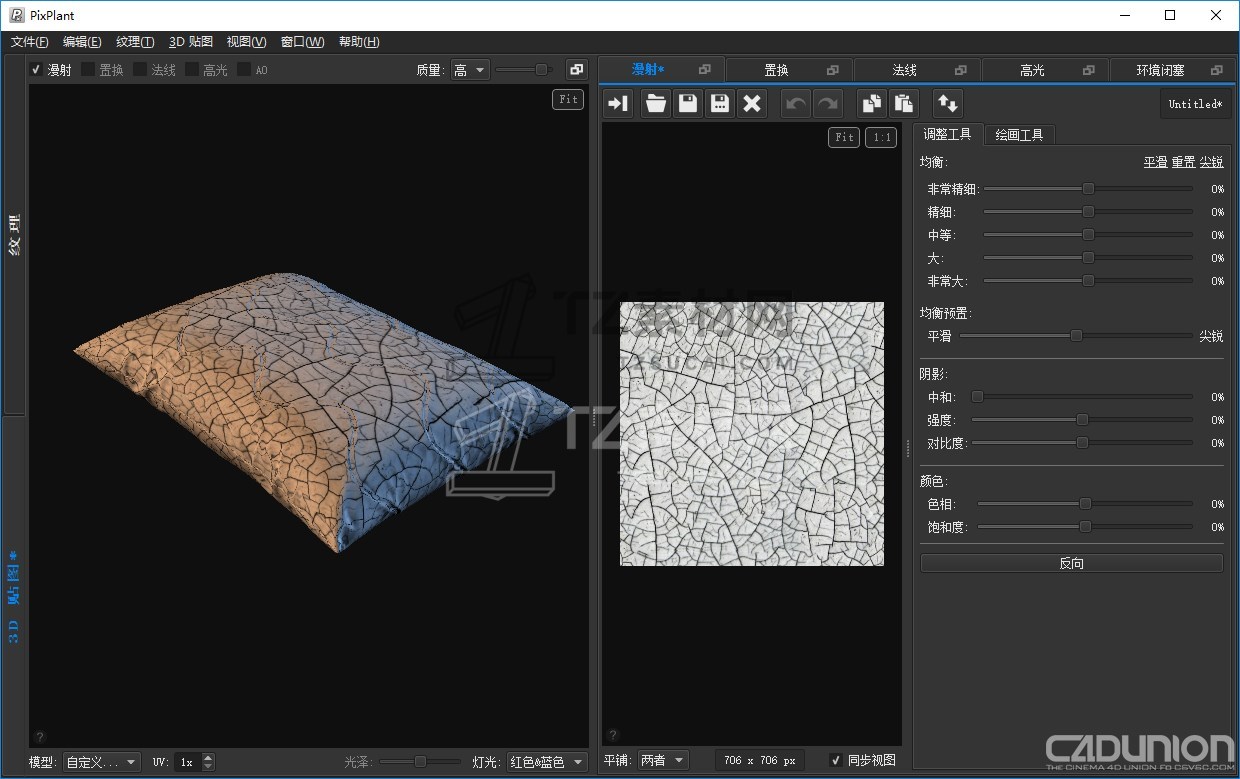Open the 灯光 lighting dropdown

click(x=547, y=762)
